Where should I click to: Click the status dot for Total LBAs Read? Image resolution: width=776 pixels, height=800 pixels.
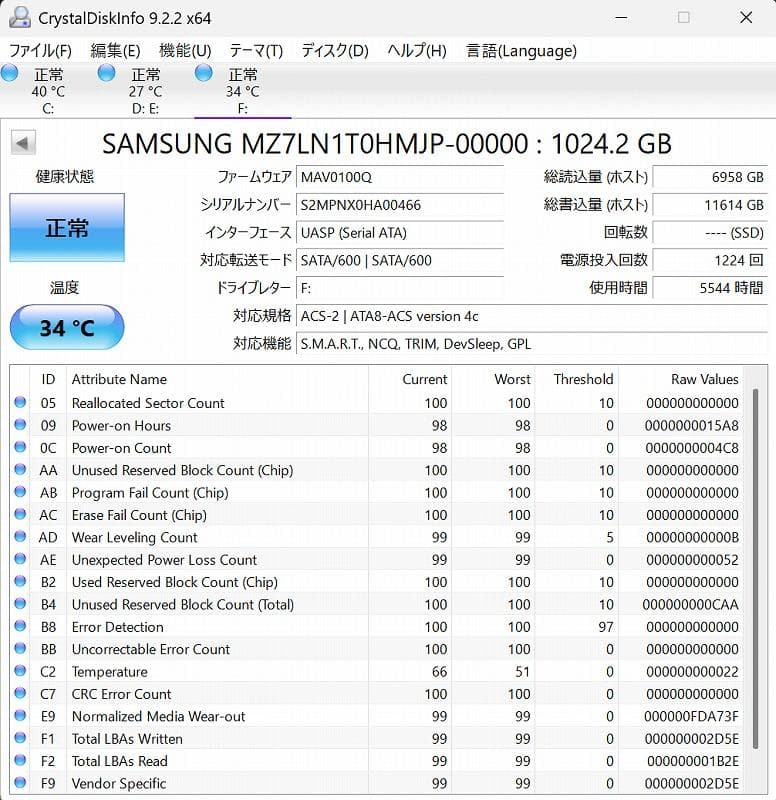[x=20, y=760]
